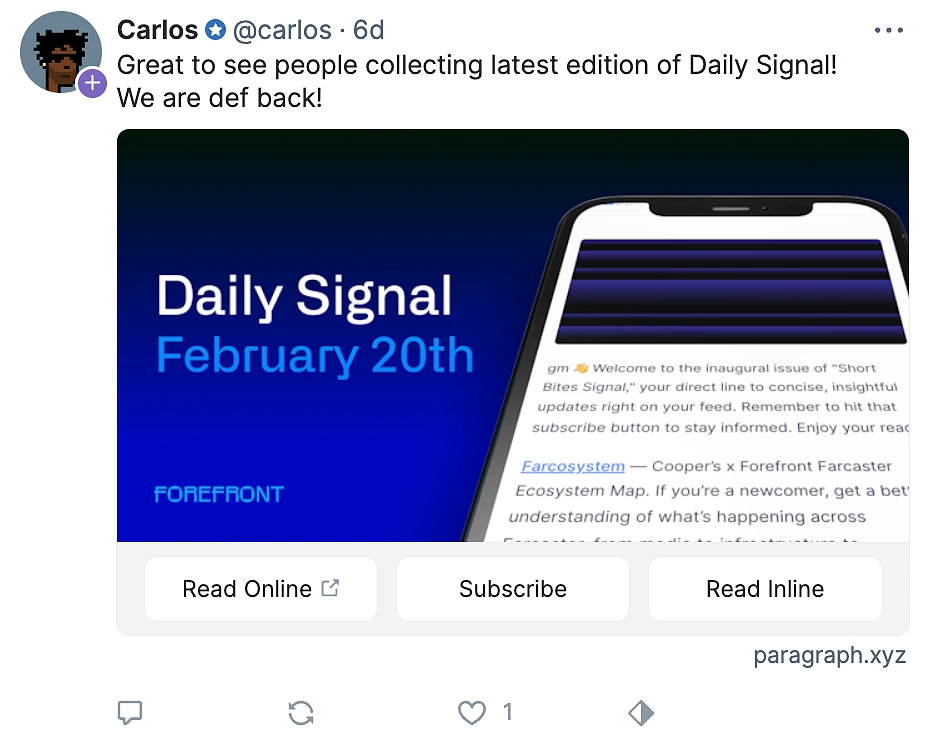Open the @carlos handle link
929x743 pixels.
[282, 31]
